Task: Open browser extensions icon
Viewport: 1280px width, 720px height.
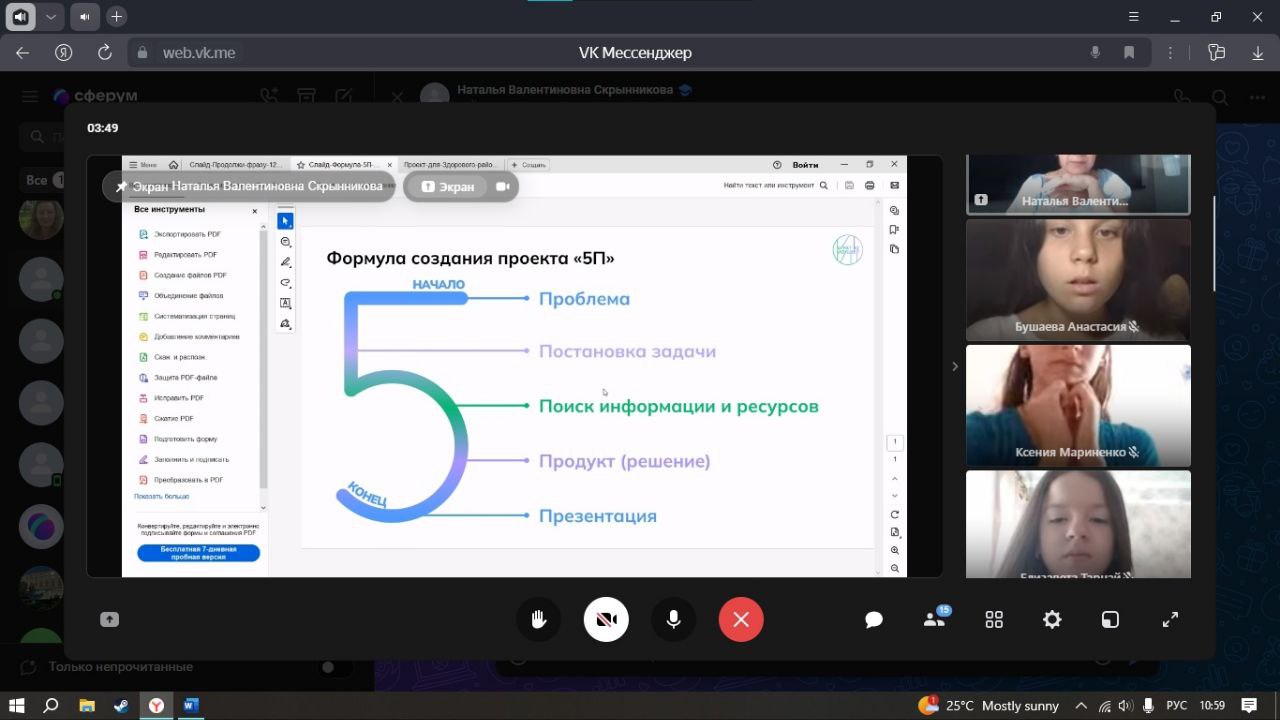Action: tap(1216, 52)
